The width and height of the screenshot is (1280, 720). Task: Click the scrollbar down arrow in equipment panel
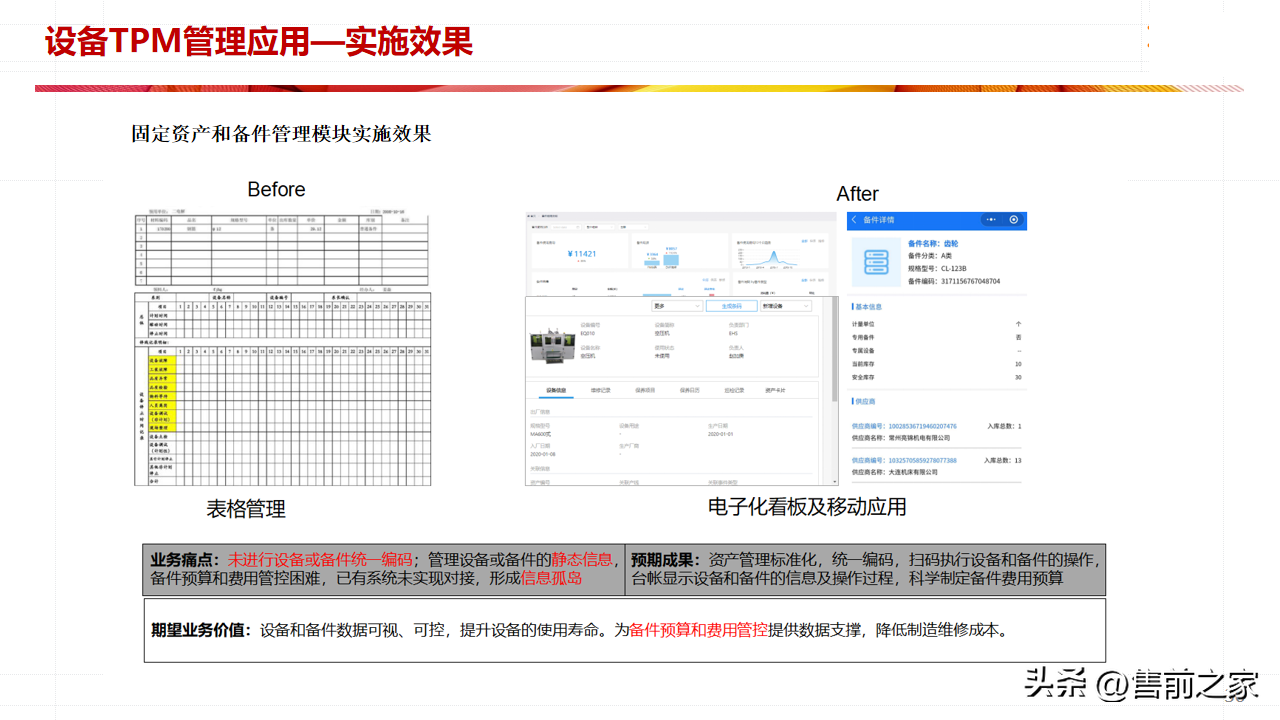[835, 482]
